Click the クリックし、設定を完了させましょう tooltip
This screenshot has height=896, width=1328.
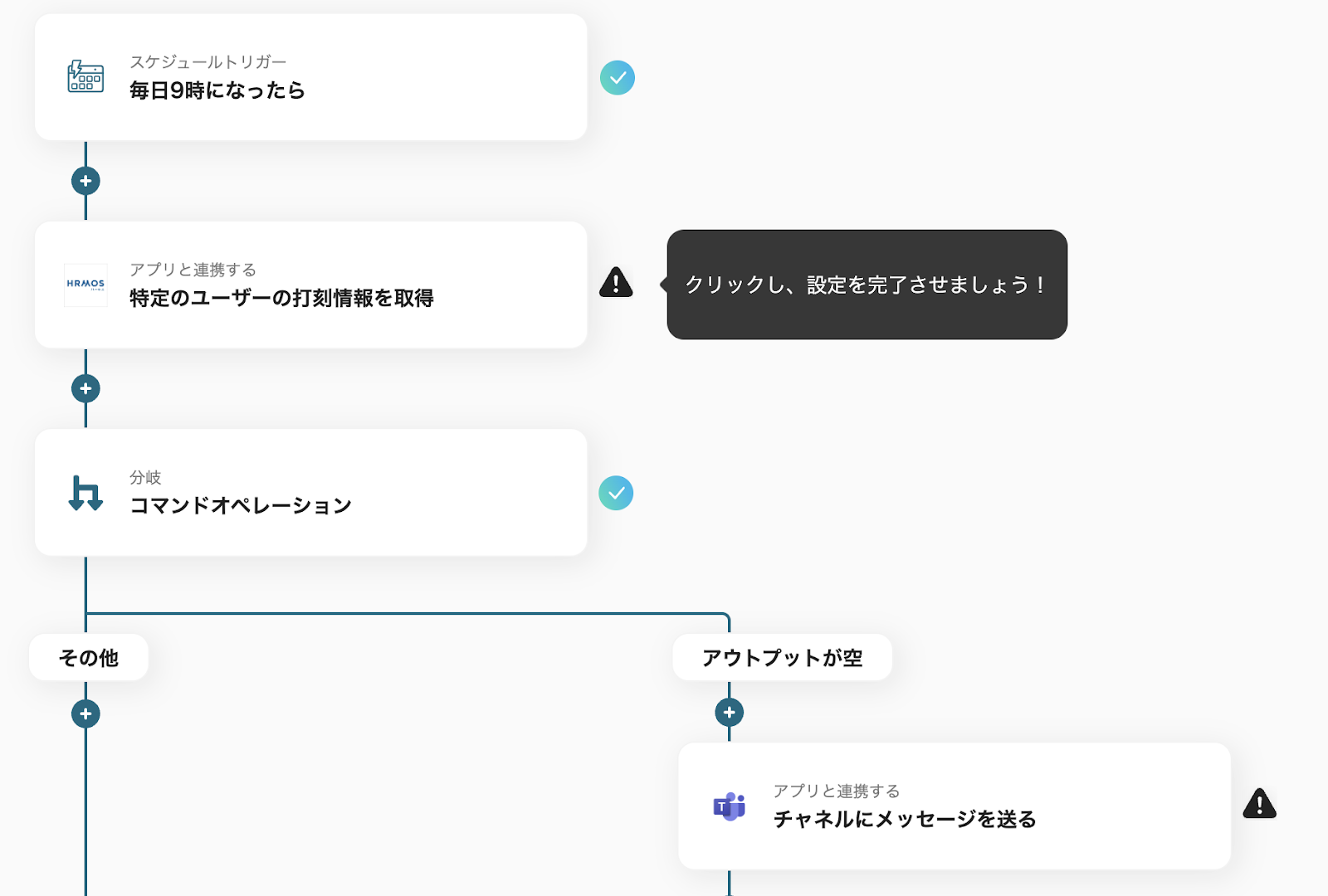click(867, 285)
